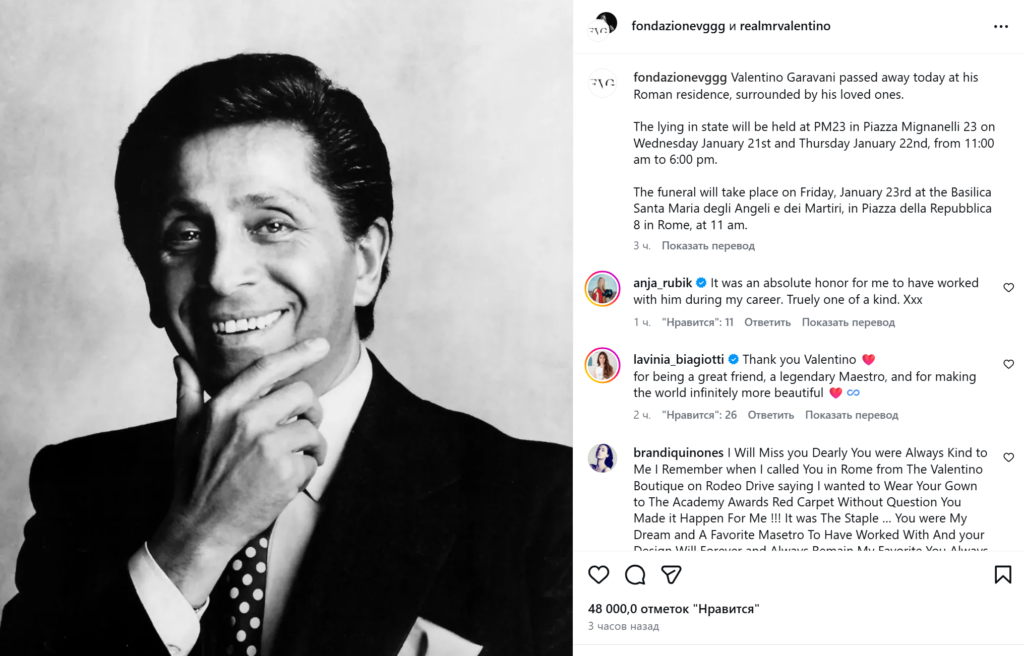Like anja_rubik's comment
1024x656 pixels.
pyautogui.click(x=1008, y=288)
